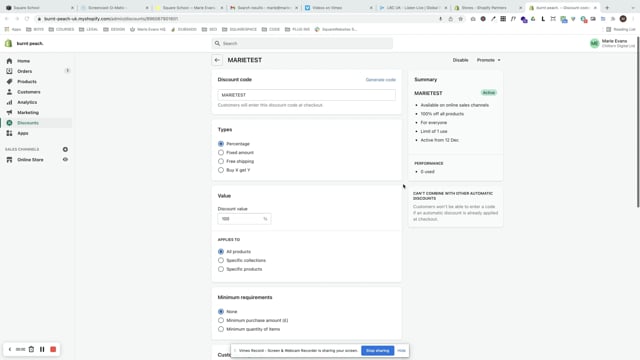Apply discount to All products
Viewport: 640px width, 360px height.
(x=221, y=251)
